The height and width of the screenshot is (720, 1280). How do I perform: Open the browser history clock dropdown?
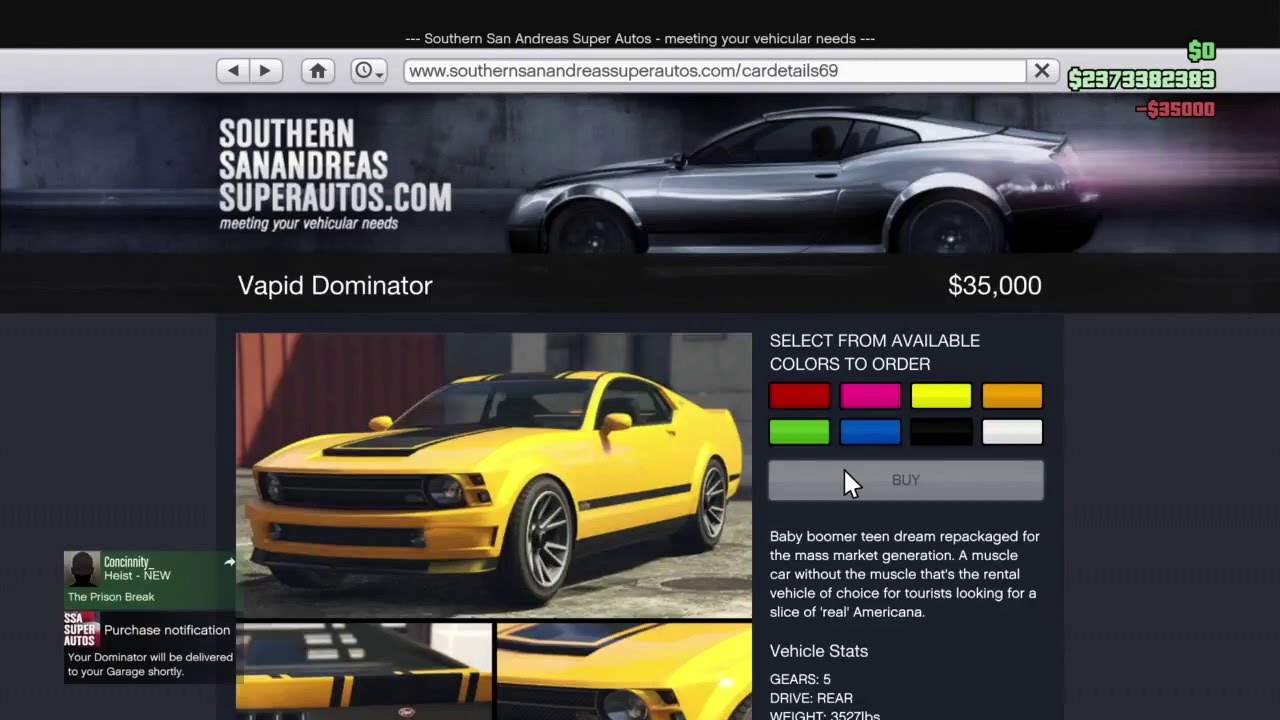[x=368, y=71]
